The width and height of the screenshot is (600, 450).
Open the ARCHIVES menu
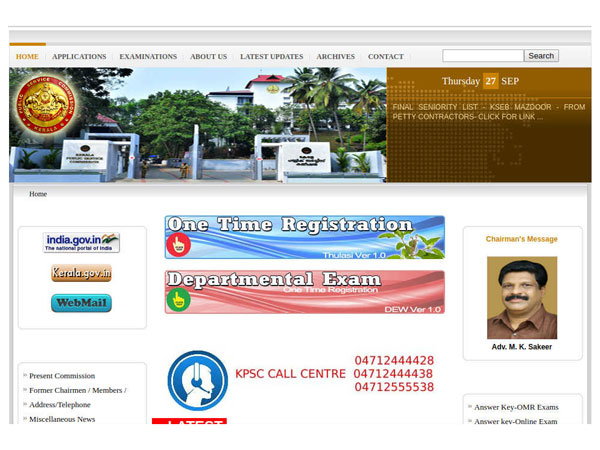tap(335, 57)
